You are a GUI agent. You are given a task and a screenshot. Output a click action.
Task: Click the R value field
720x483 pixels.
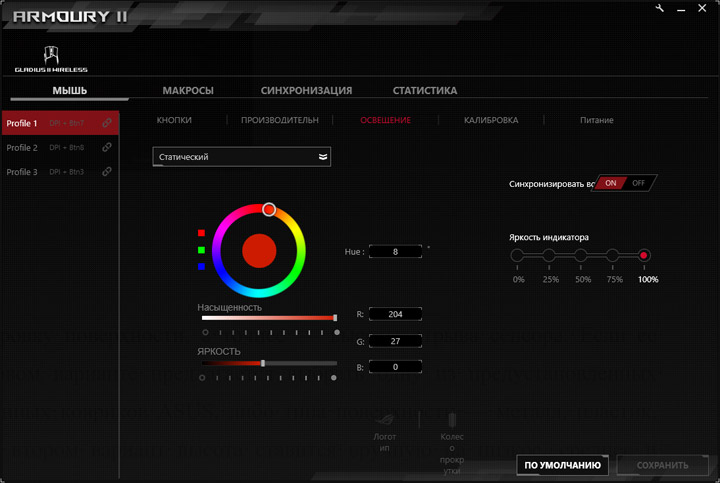click(395, 314)
